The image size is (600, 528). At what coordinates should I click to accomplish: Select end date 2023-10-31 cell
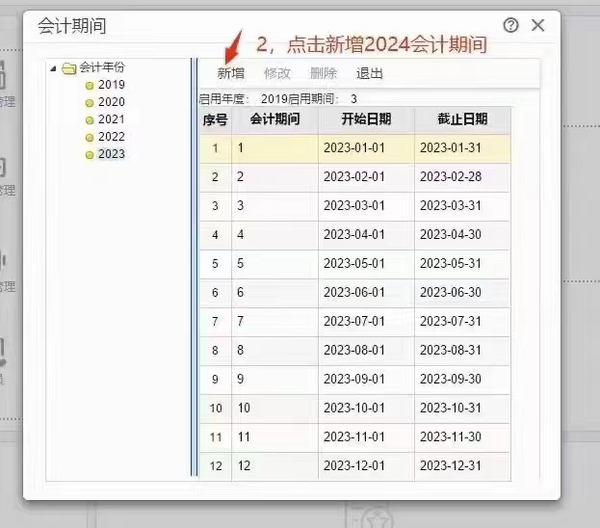(x=462, y=408)
